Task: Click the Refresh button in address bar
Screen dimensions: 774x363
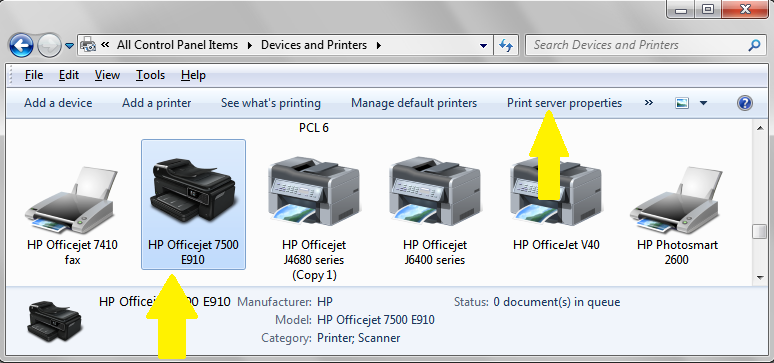Action: pyautogui.click(x=506, y=45)
